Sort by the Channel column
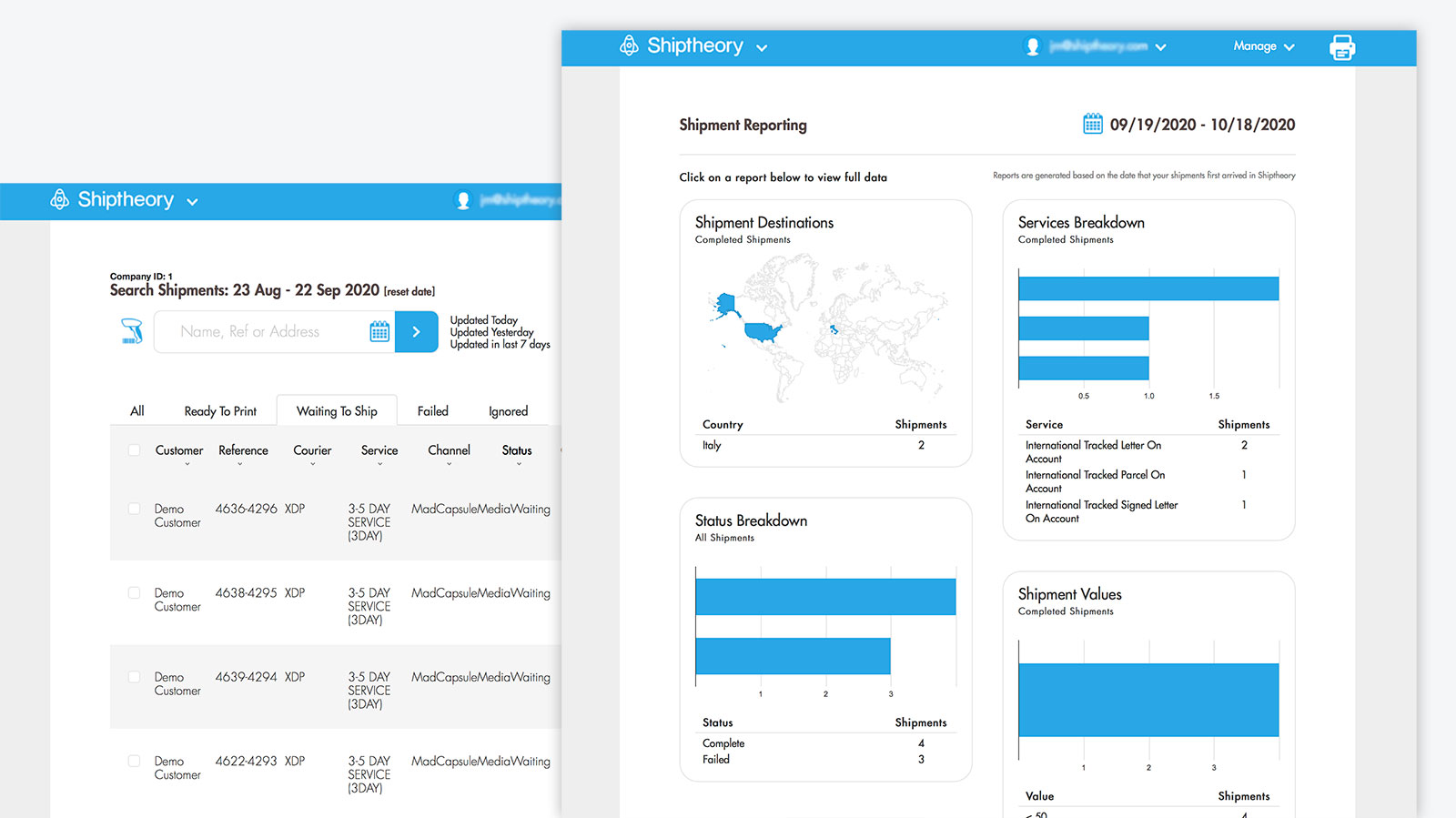 pyautogui.click(x=449, y=450)
